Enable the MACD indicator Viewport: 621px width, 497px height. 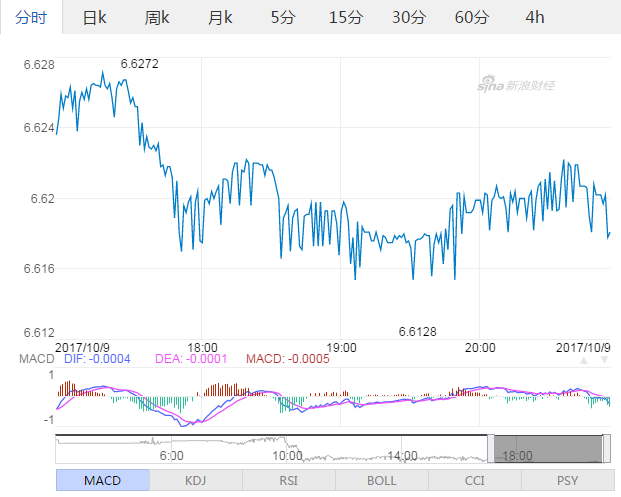click(x=102, y=480)
